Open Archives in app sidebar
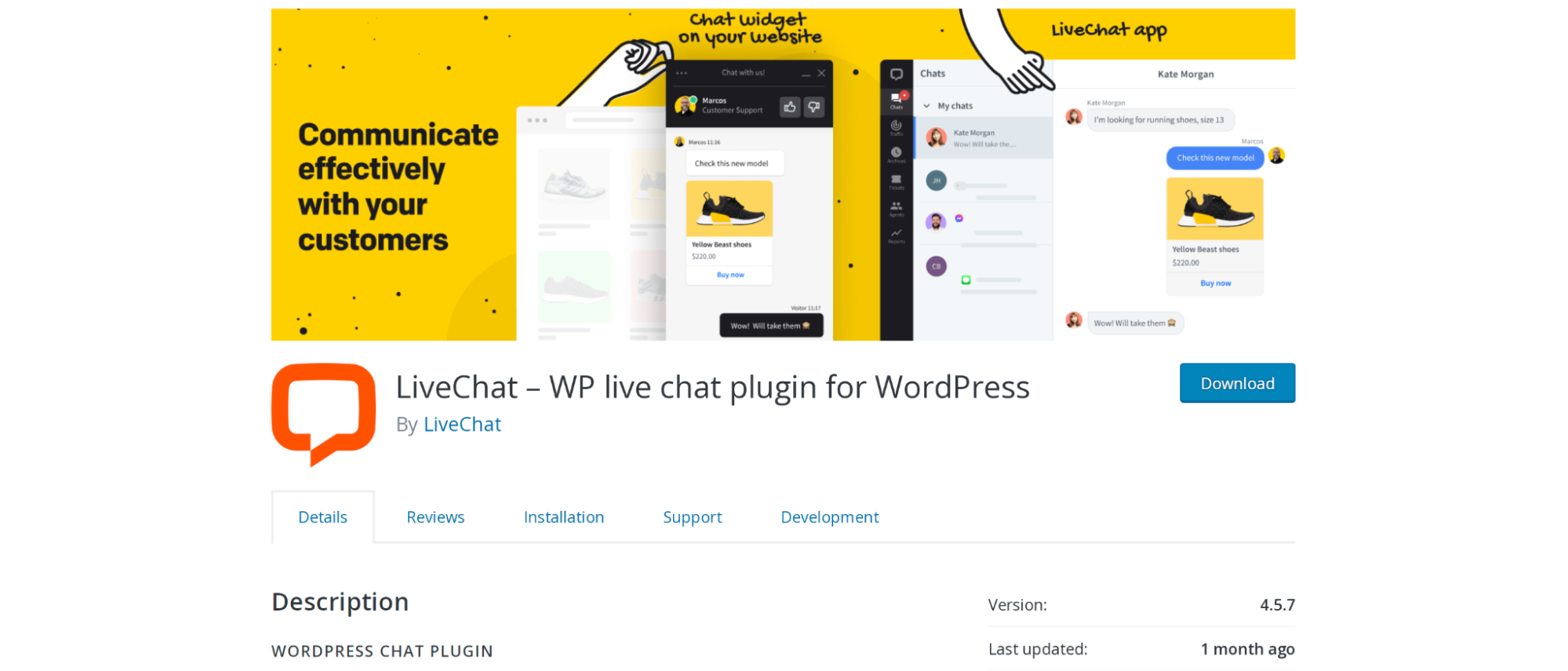1568x671 pixels. coord(897,155)
